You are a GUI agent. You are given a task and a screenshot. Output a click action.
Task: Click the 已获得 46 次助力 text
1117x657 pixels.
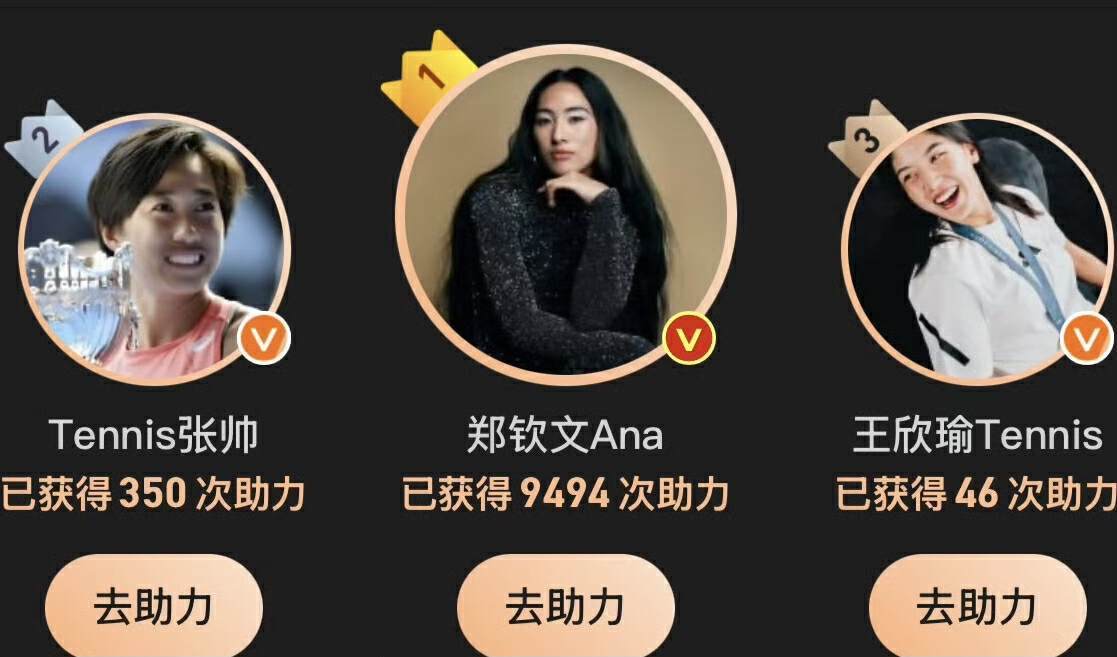click(x=976, y=493)
